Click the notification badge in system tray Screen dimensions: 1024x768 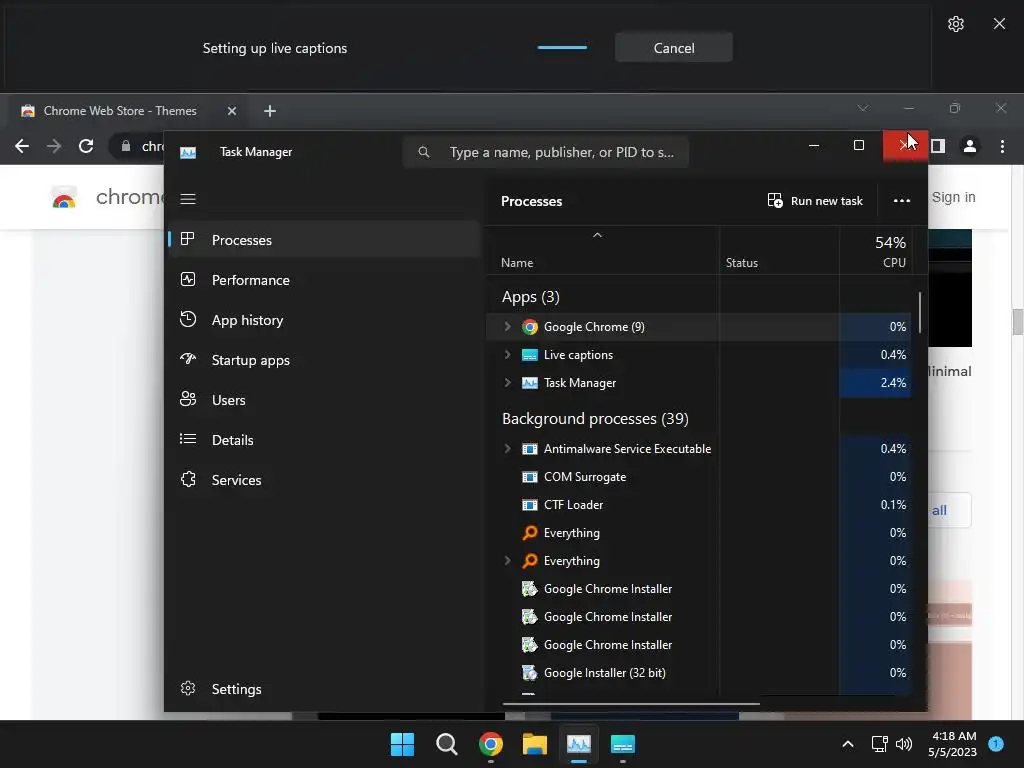(996, 744)
